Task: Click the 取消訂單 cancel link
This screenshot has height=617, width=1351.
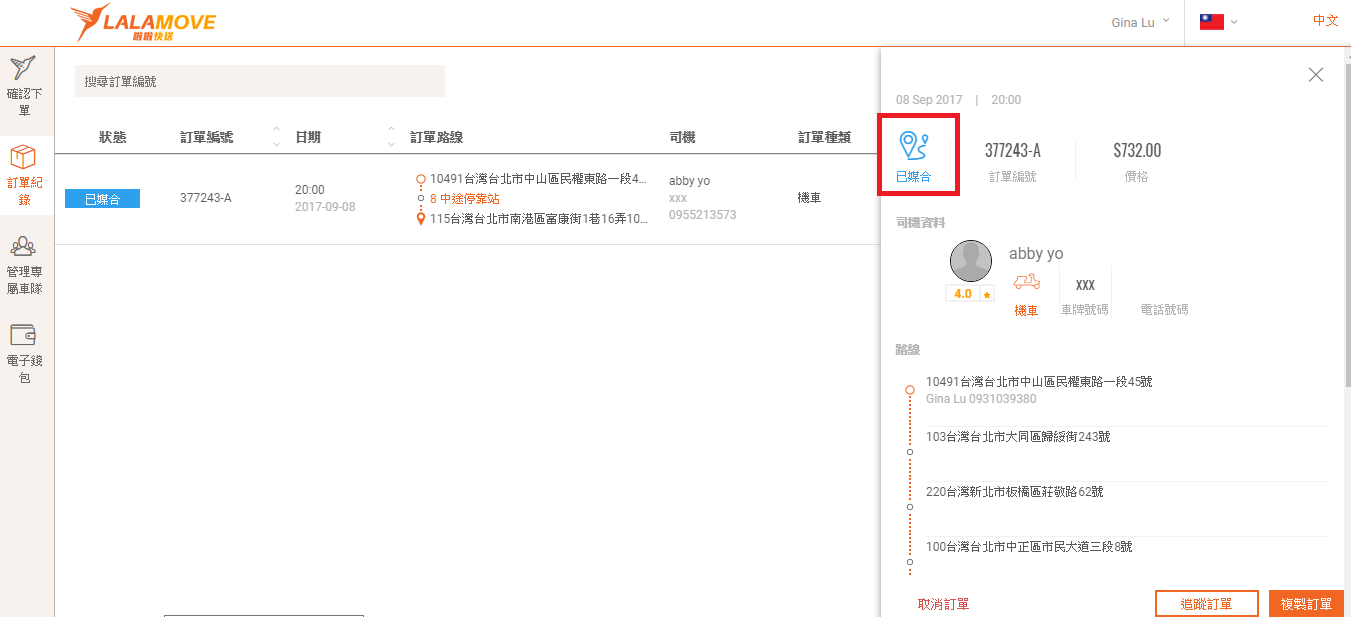Action: [x=943, y=604]
